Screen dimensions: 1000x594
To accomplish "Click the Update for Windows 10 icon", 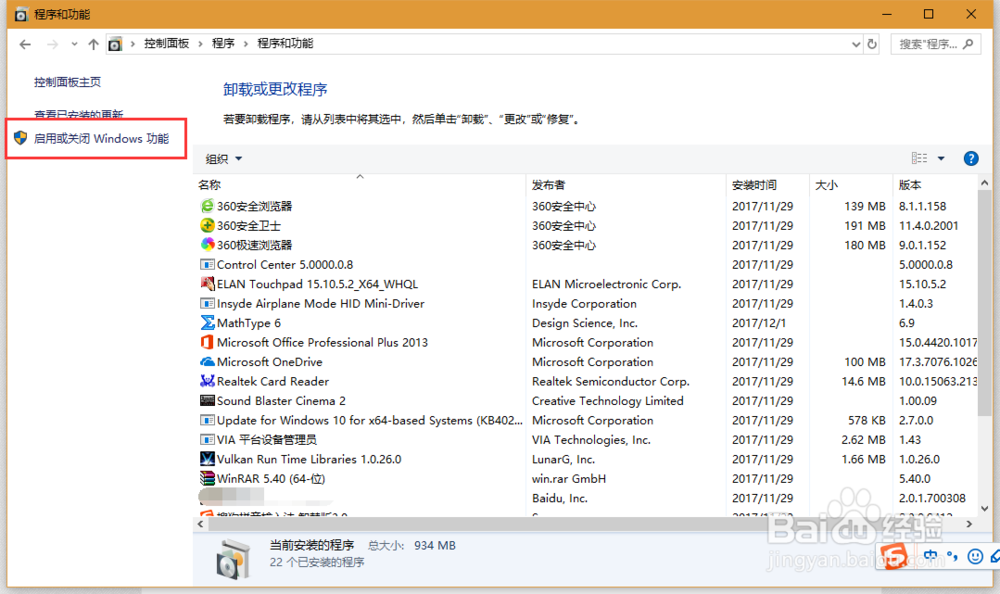I will tap(207, 420).
